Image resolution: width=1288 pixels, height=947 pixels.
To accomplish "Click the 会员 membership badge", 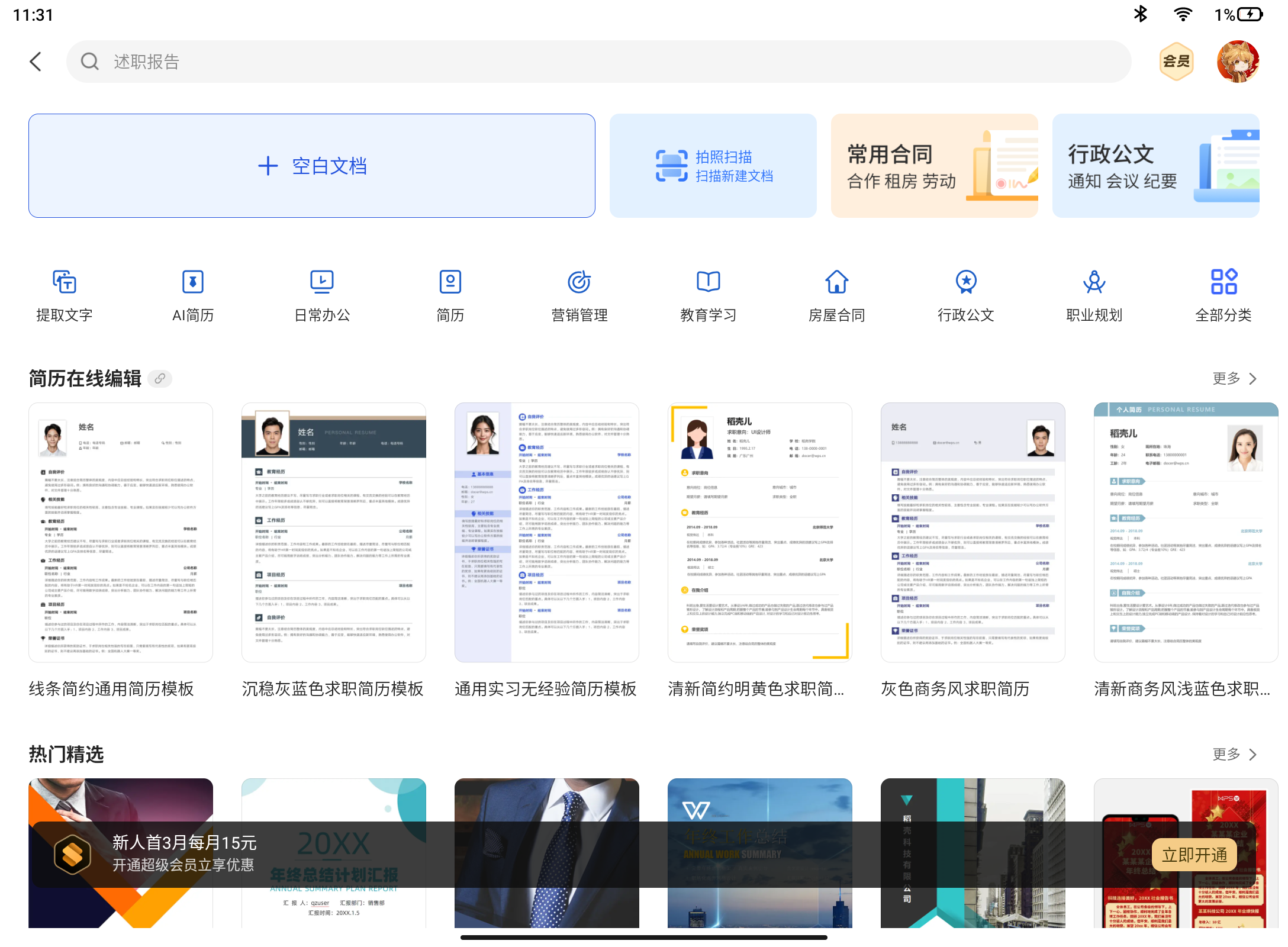I will pyautogui.click(x=1176, y=62).
